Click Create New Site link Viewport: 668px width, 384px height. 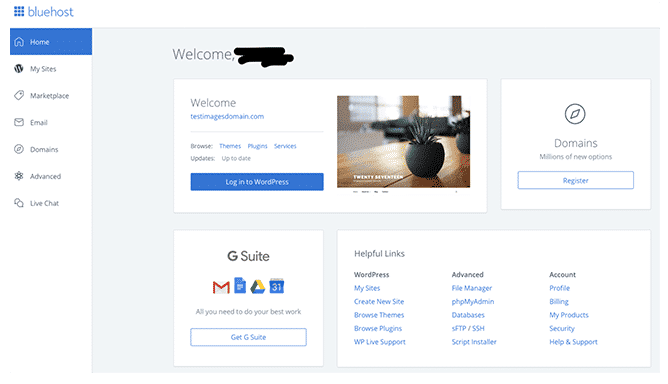click(379, 301)
